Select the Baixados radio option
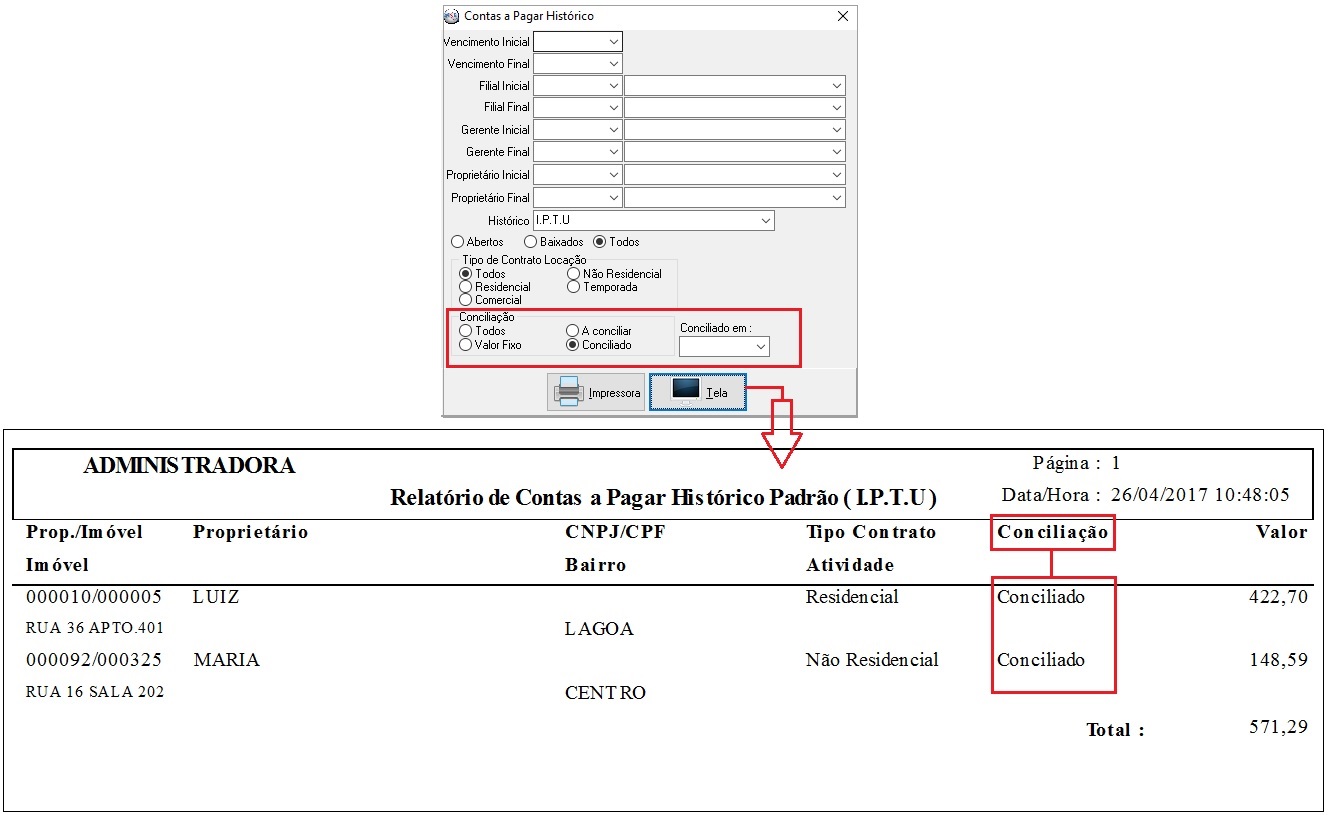This screenshot has height=815, width=1332. 531,242
